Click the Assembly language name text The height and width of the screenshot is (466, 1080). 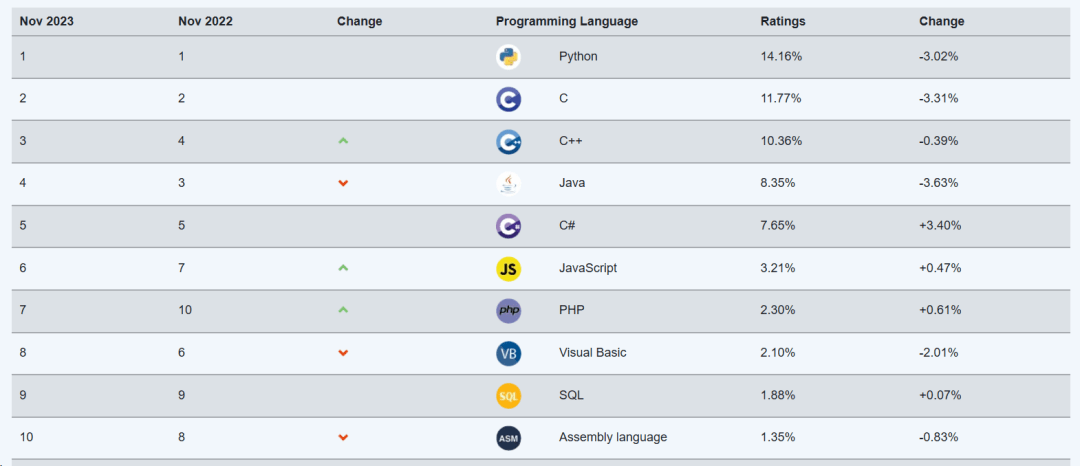(x=613, y=437)
